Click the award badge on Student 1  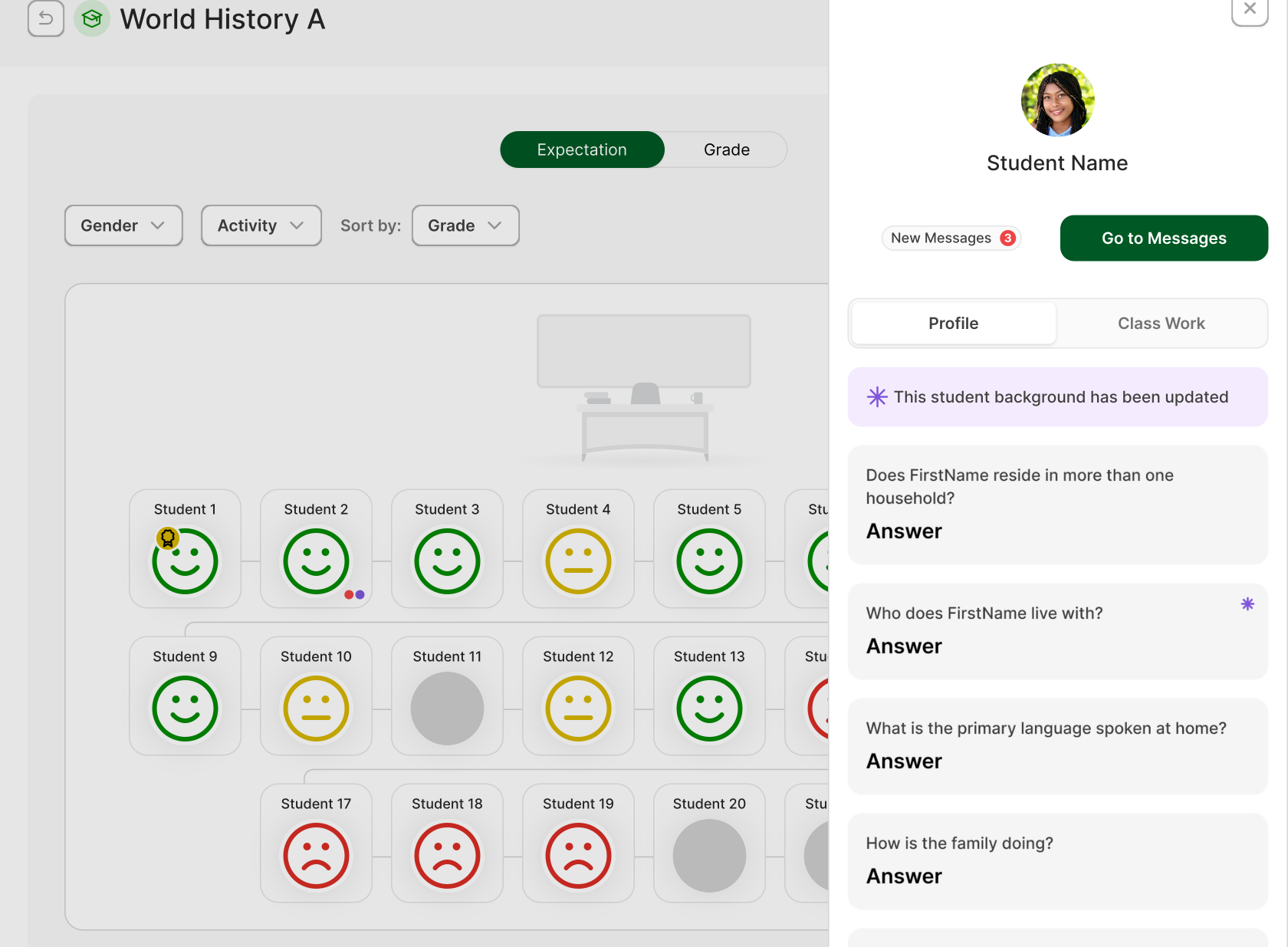168,538
